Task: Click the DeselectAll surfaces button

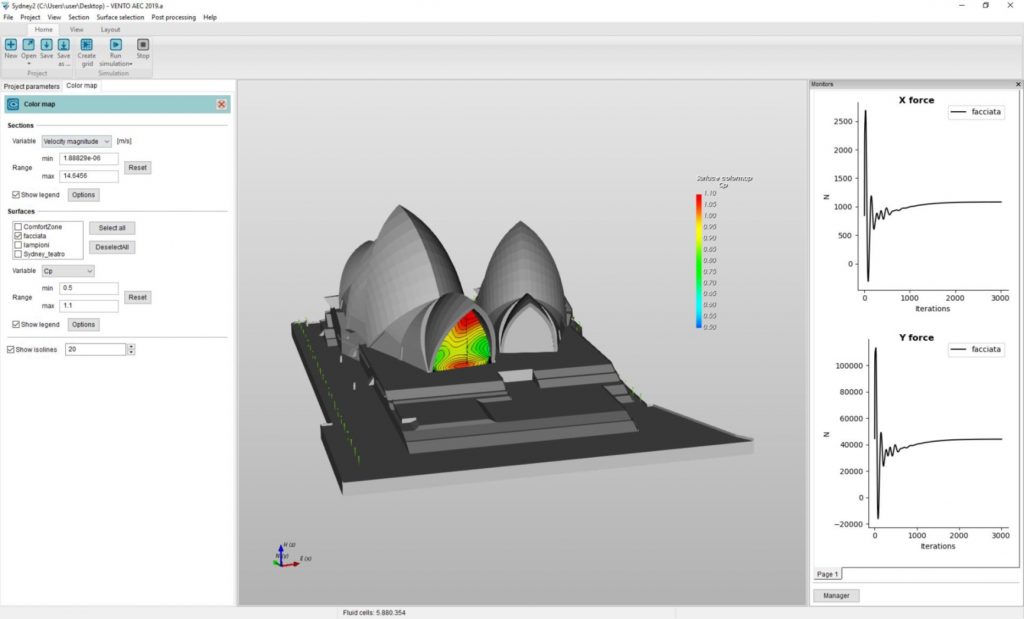Action: tap(112, 247)
